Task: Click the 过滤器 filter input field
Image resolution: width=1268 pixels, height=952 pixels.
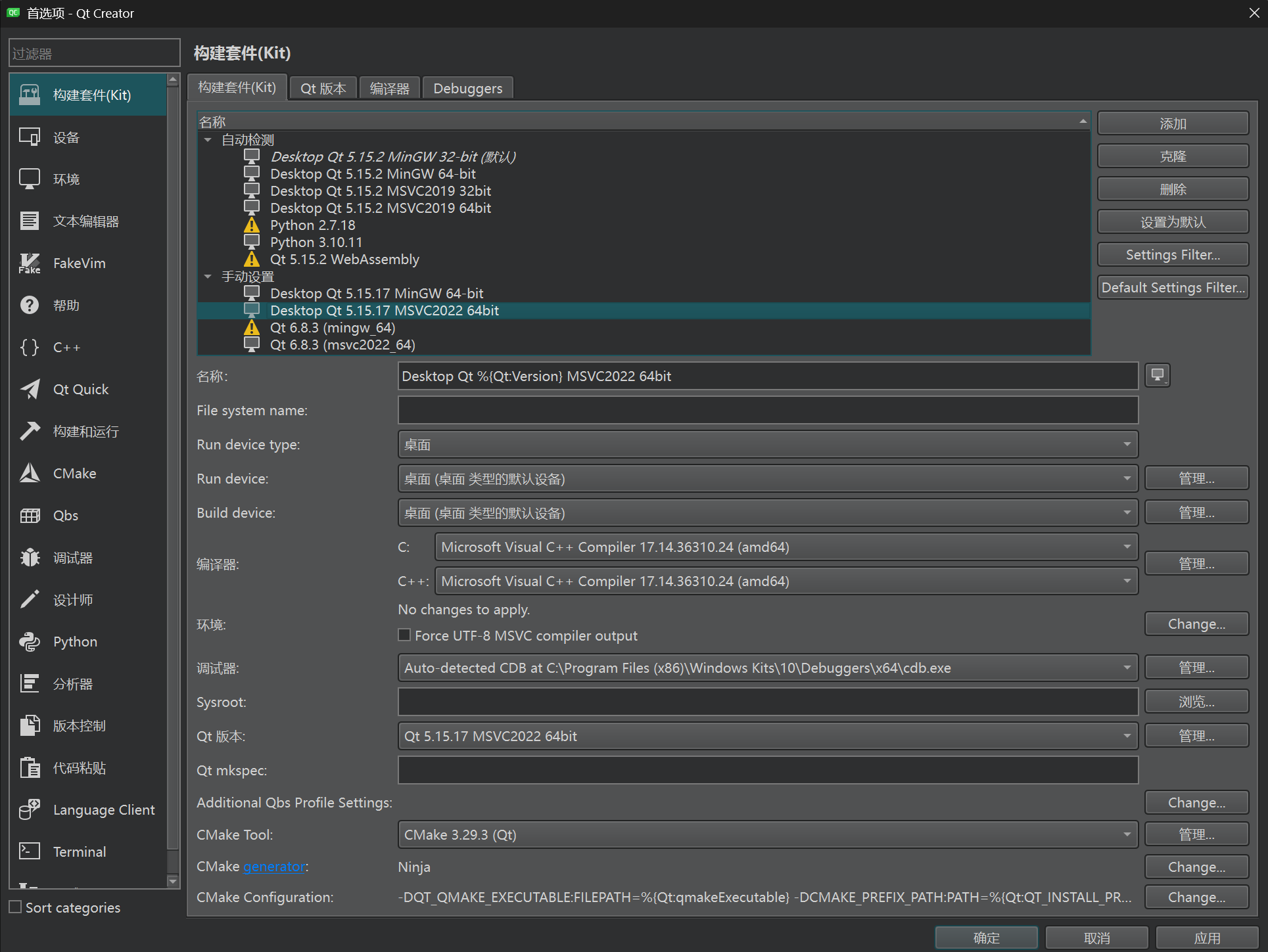Action: 95,53
